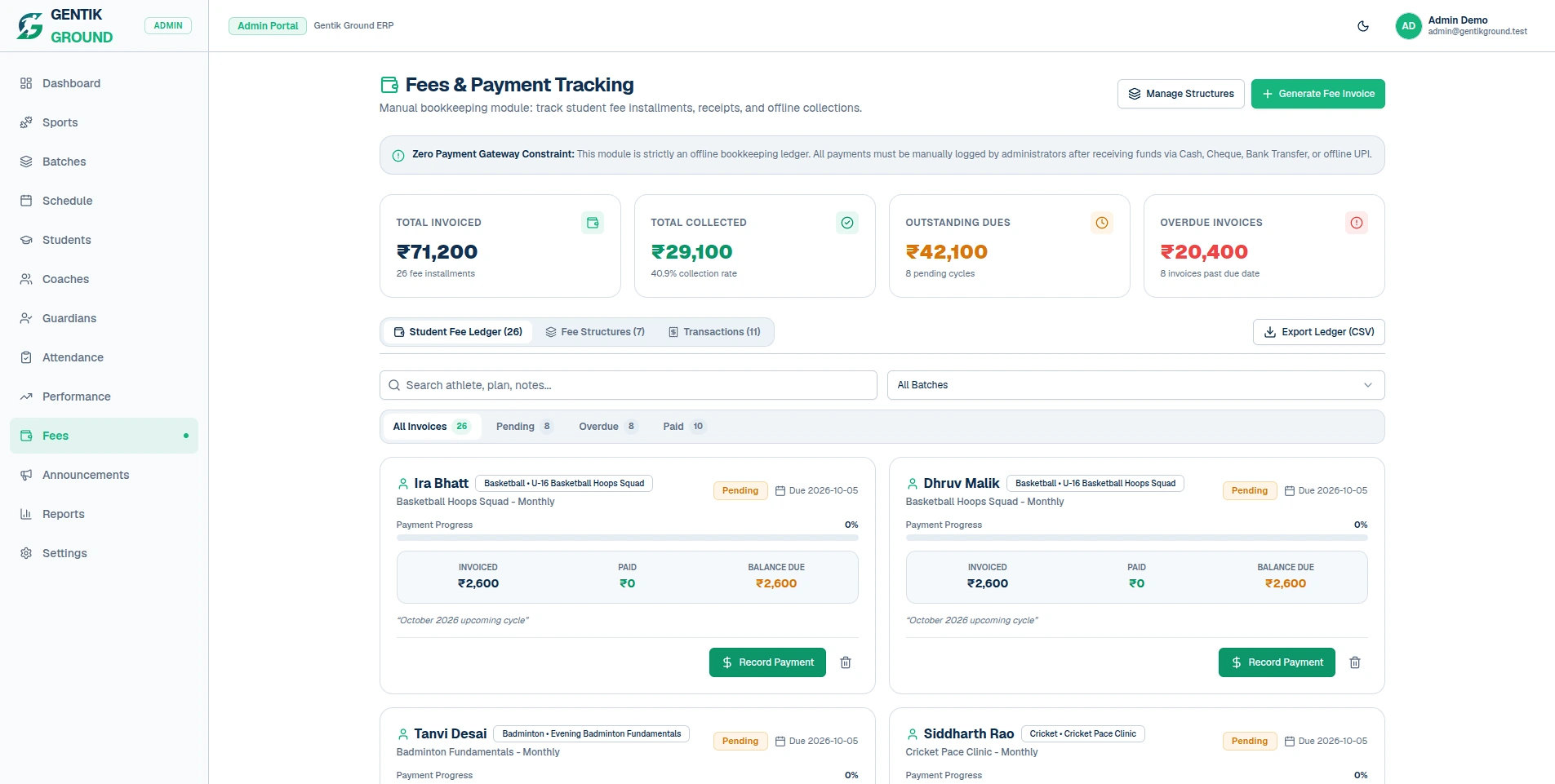
Task: Select the All Invoices filter
Action: pos(432,427)
